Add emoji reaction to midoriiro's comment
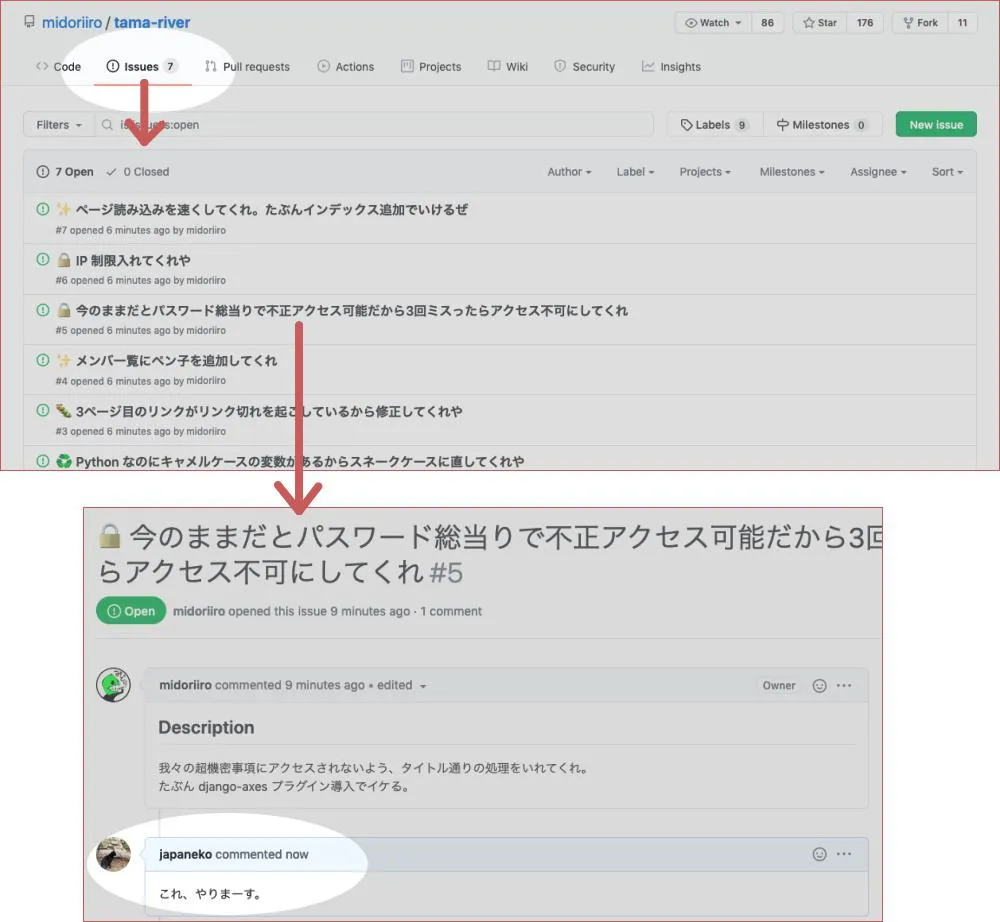 click(819, 685)
